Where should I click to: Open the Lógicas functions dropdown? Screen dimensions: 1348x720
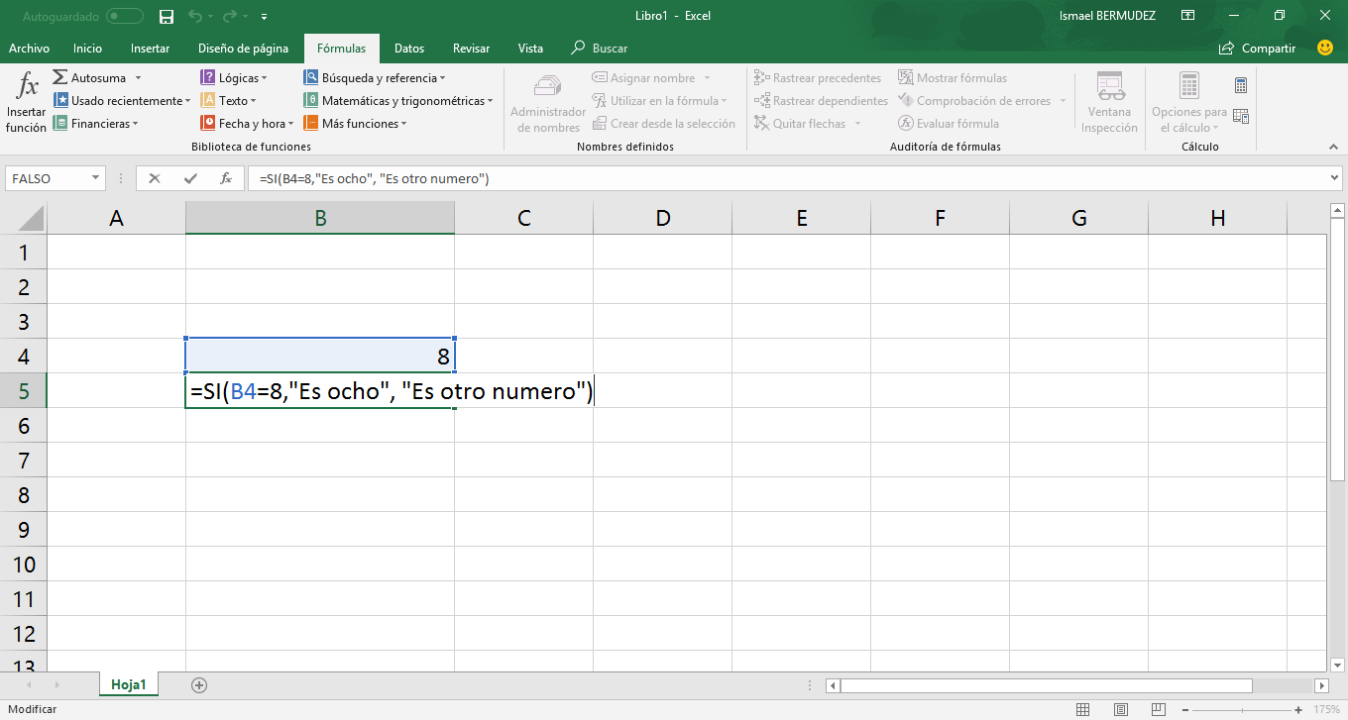(x=237, y=77)
